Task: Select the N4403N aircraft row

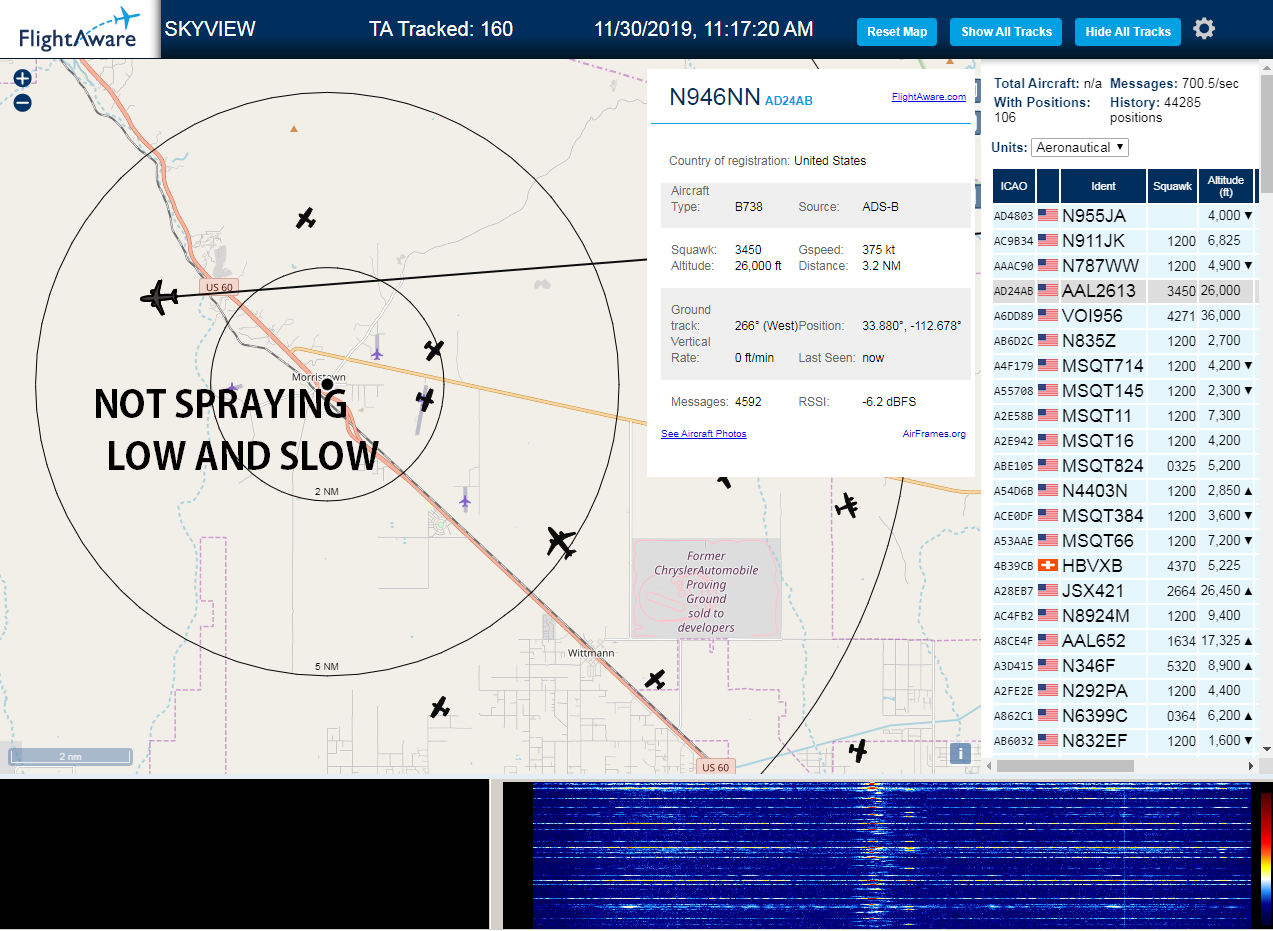Action: (x=1124, y=491)
